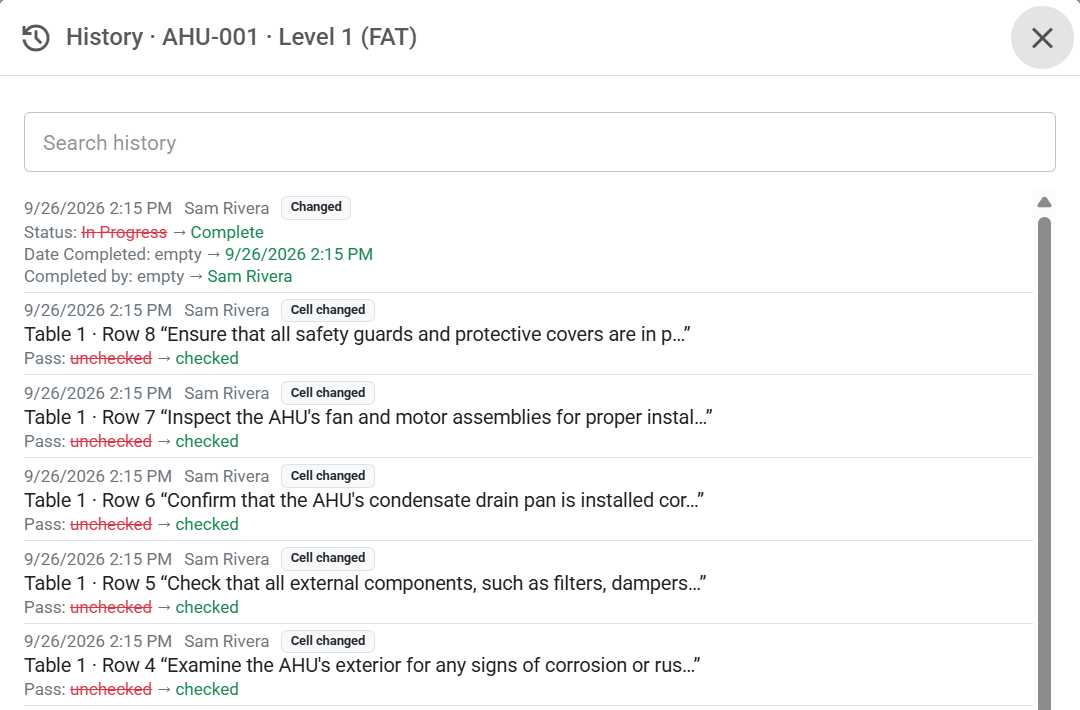The width and height of the screenshot is (1080, 710).
Task: Click the Cell changed badge for Row 6
Action: 328,476
